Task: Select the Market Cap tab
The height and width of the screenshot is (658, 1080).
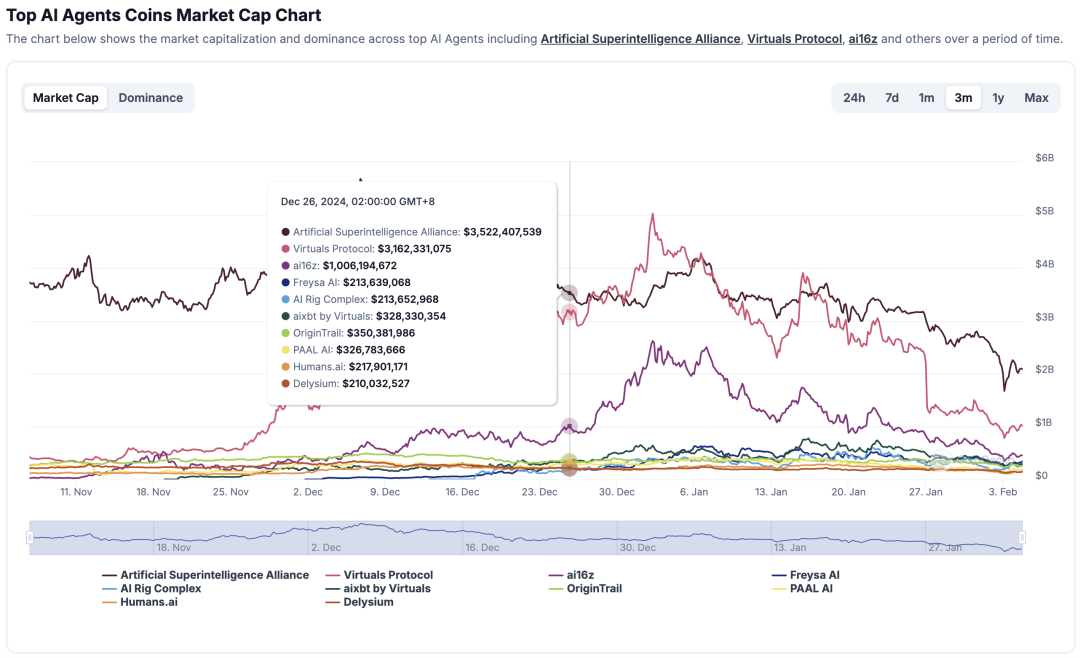Action: coord(66,98)
